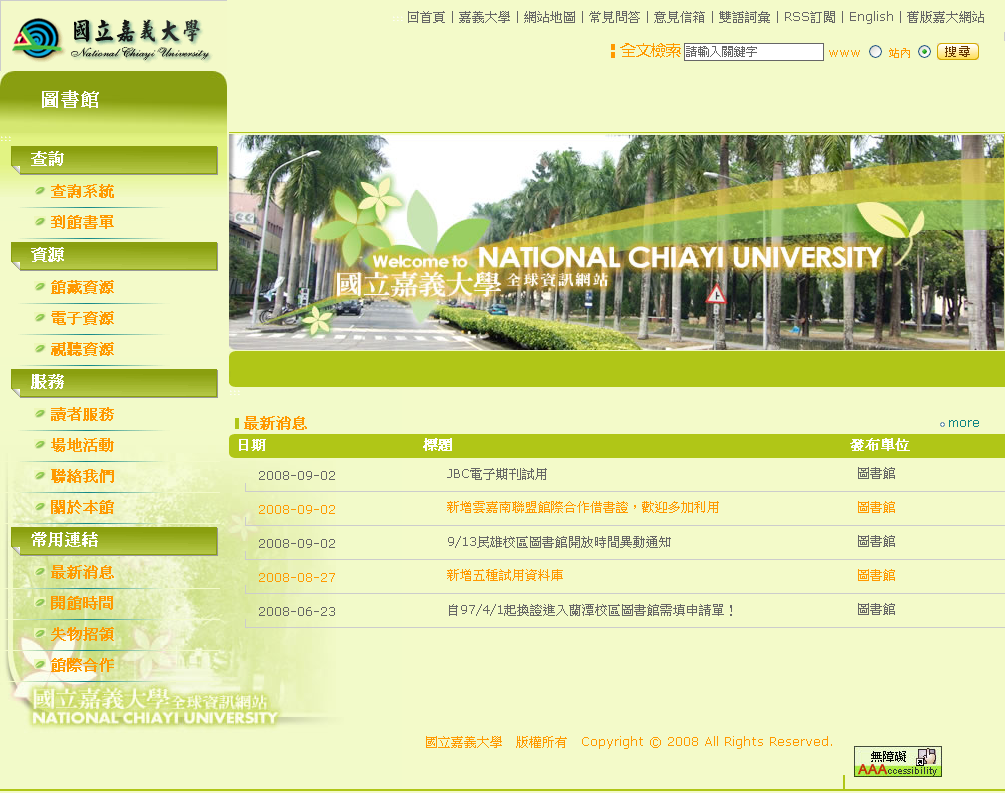Open the 新增五種試用資料庫 news item

[x=505, y=576]
